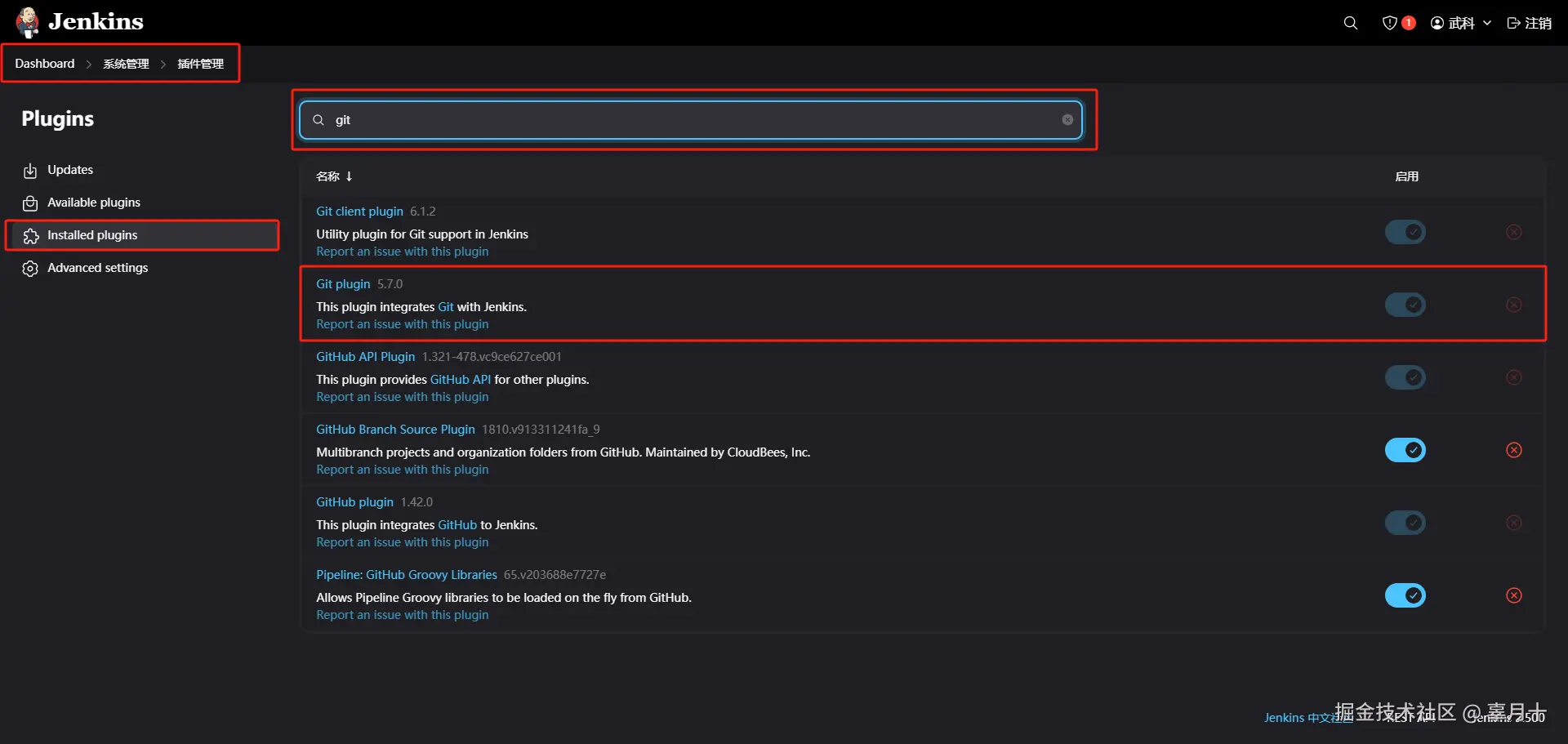The height and width of the screenshot is (744, 1568).
Task: Report an issue for GitHub API Plugin
Action: (x=403, y=397)
